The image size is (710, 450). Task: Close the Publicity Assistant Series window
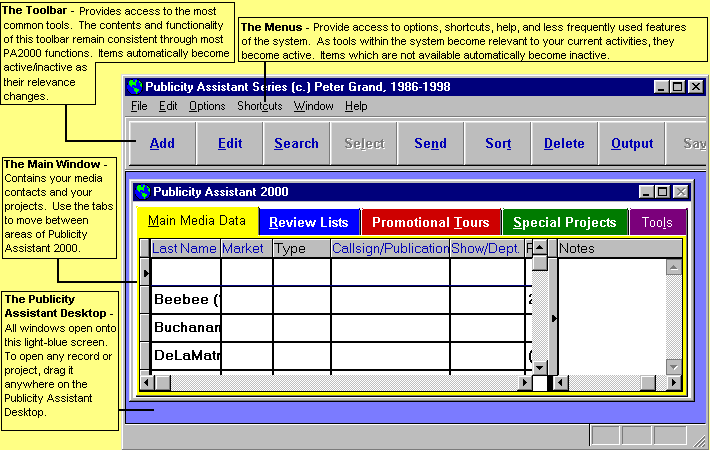(696, 86)
